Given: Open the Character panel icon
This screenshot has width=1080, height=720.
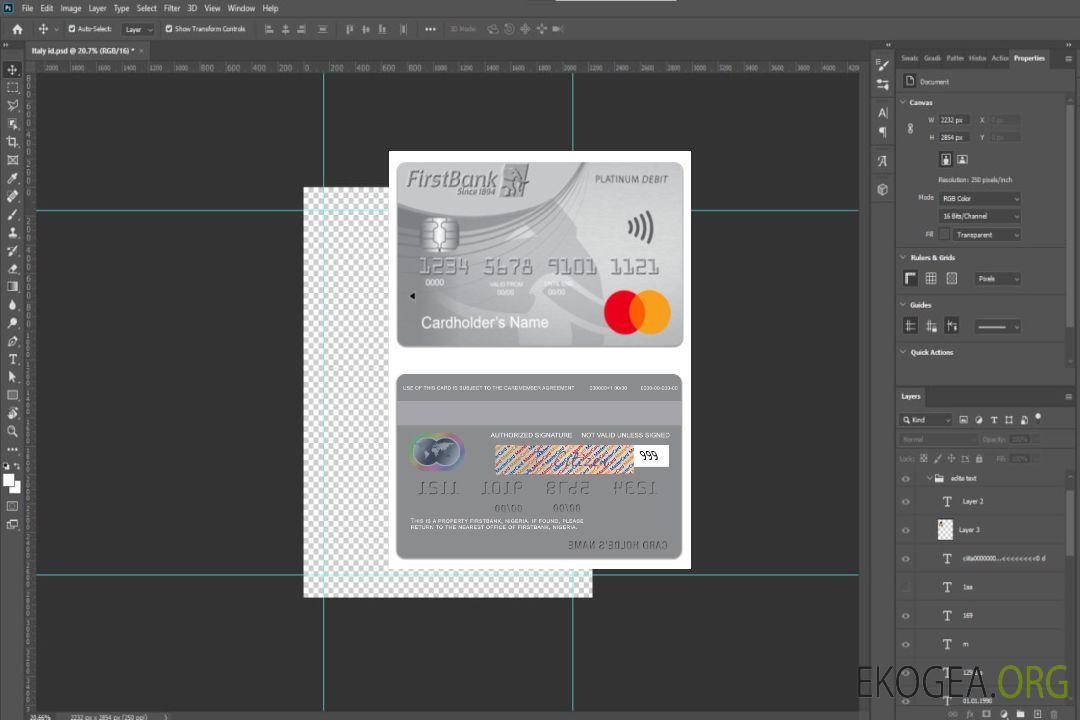Looking at the screenshot, I should click(883, 112).
